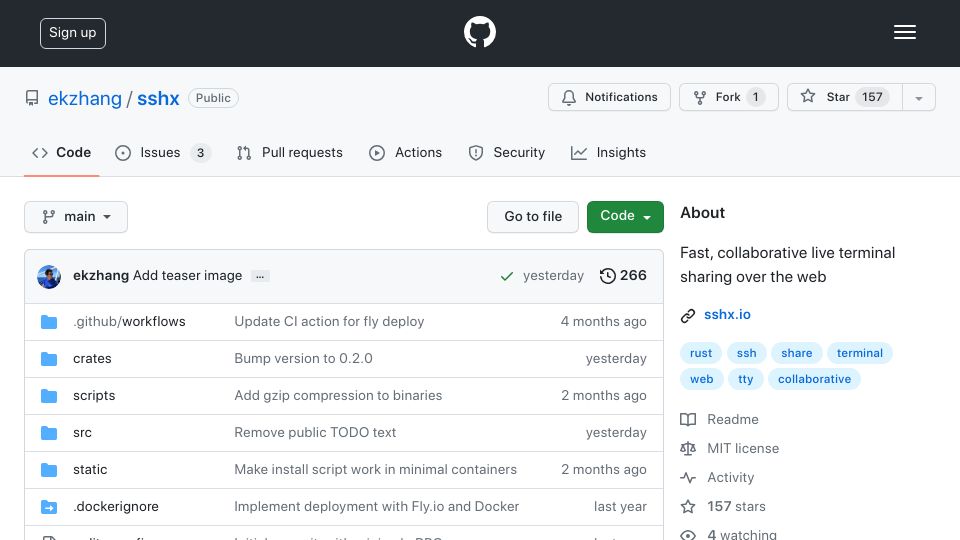Open the Readme link in About
This screenshot has height=540, width=960.
tap(719, 419)
